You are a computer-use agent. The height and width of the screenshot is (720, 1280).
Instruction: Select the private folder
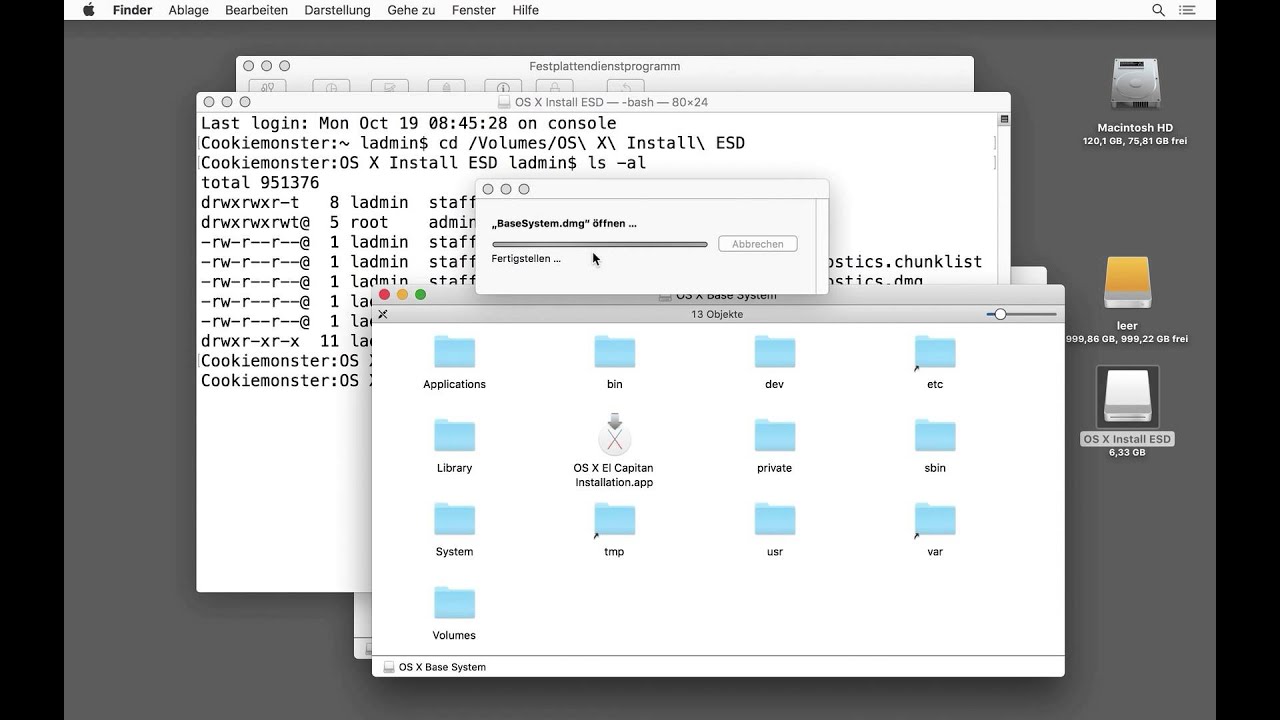coord(774,437)
